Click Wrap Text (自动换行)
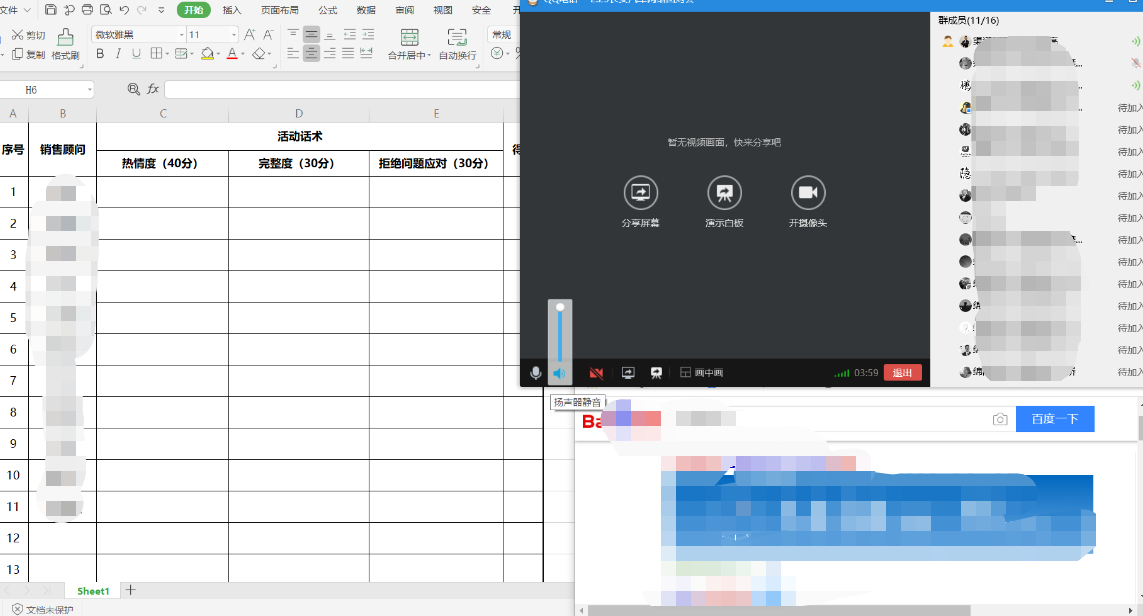The width and height of the screenshot is (1143, 616). coord(457,44)
